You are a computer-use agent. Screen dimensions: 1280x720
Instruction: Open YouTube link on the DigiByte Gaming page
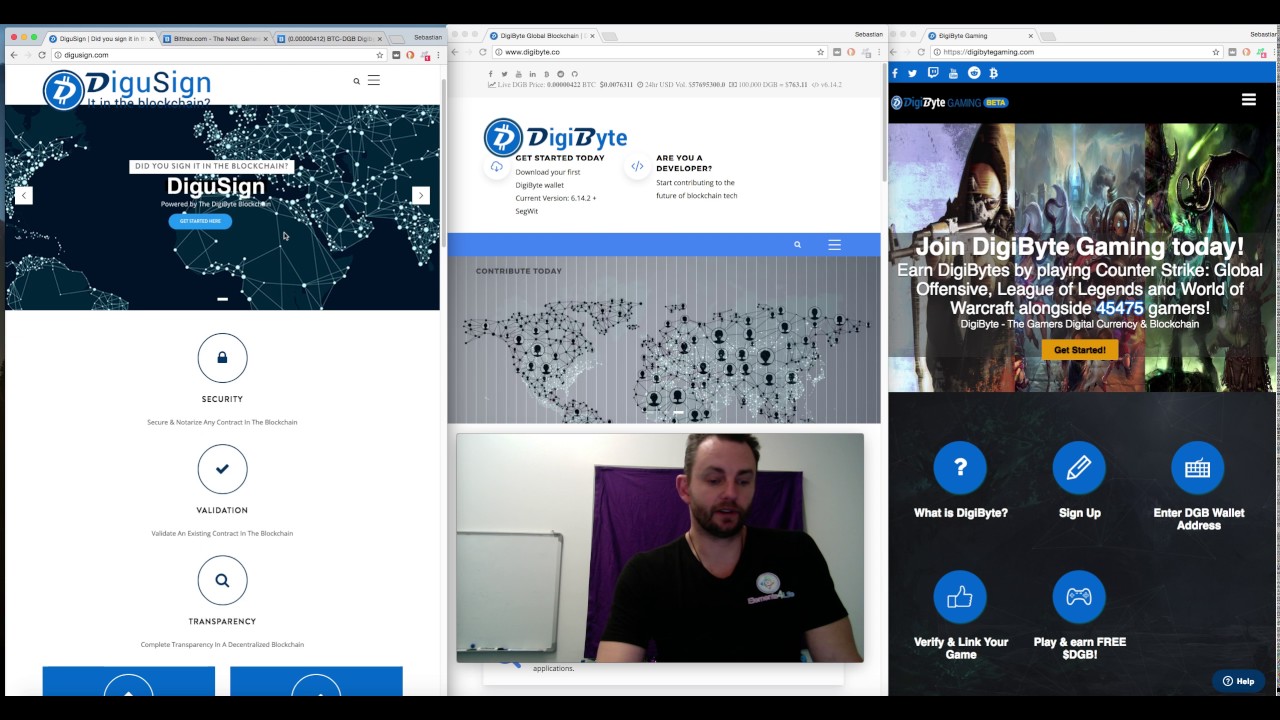tap(953, 73)
